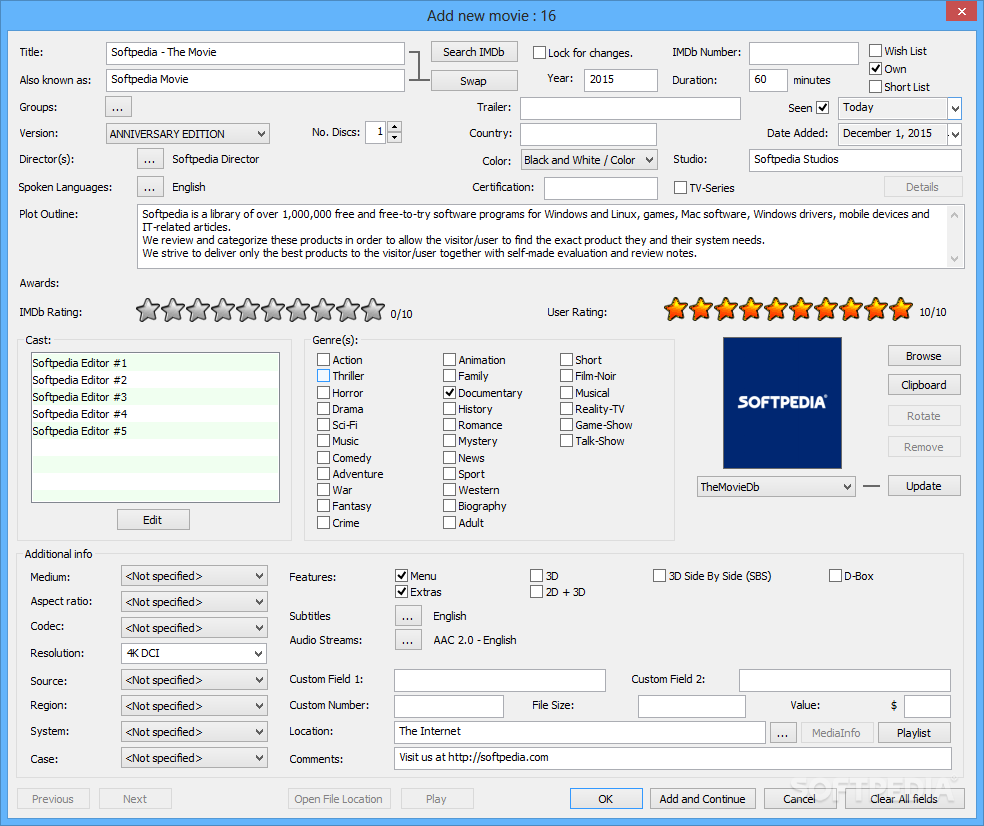Expand the Aspect ratio dropdown
This screenshot has width=984, height=826.
point(194,602)
